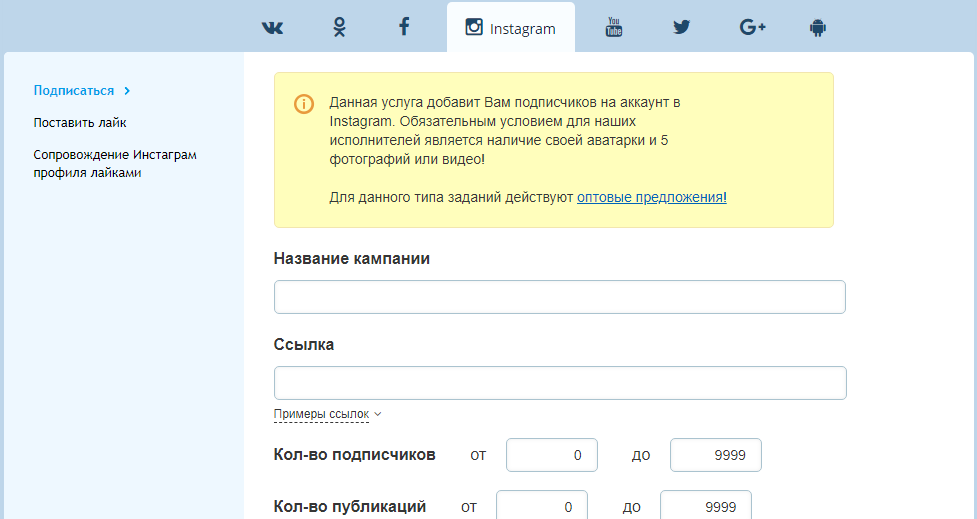Switch to the Twitter bird tab
This screenshot has height=519, width=977.
coord(681,28)
